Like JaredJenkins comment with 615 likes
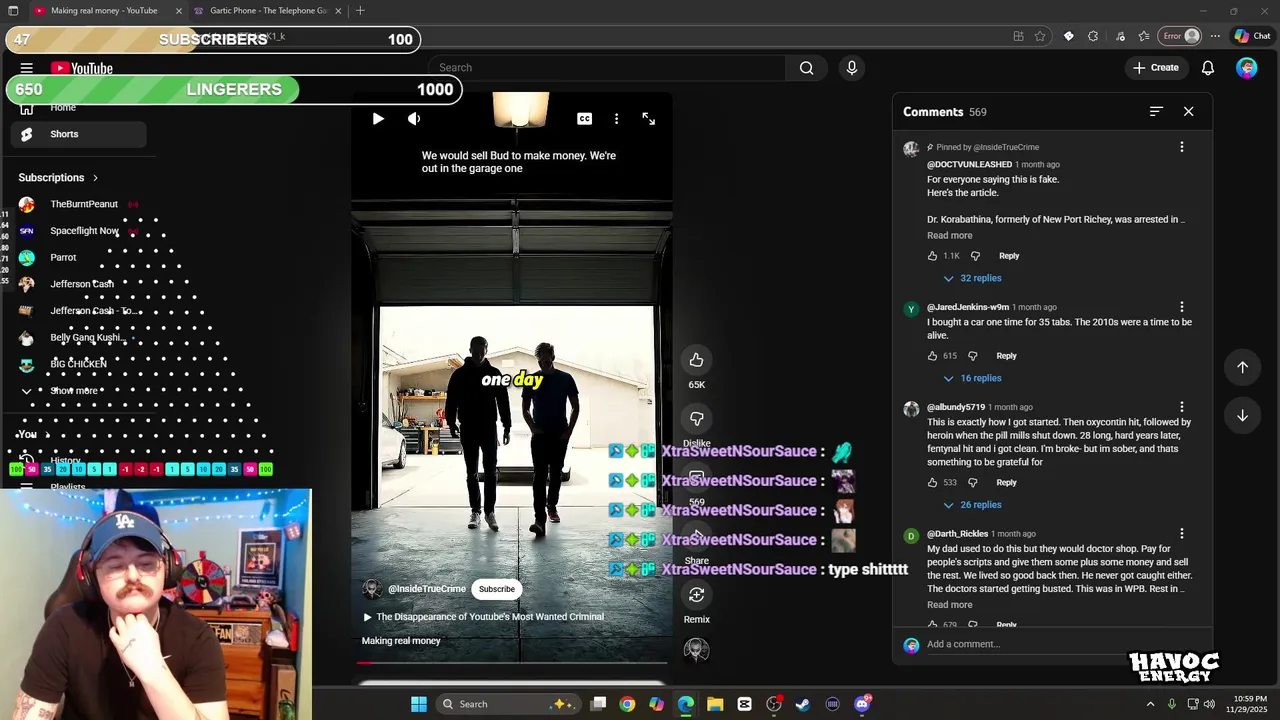The image size is (1280, 720). 932,356
